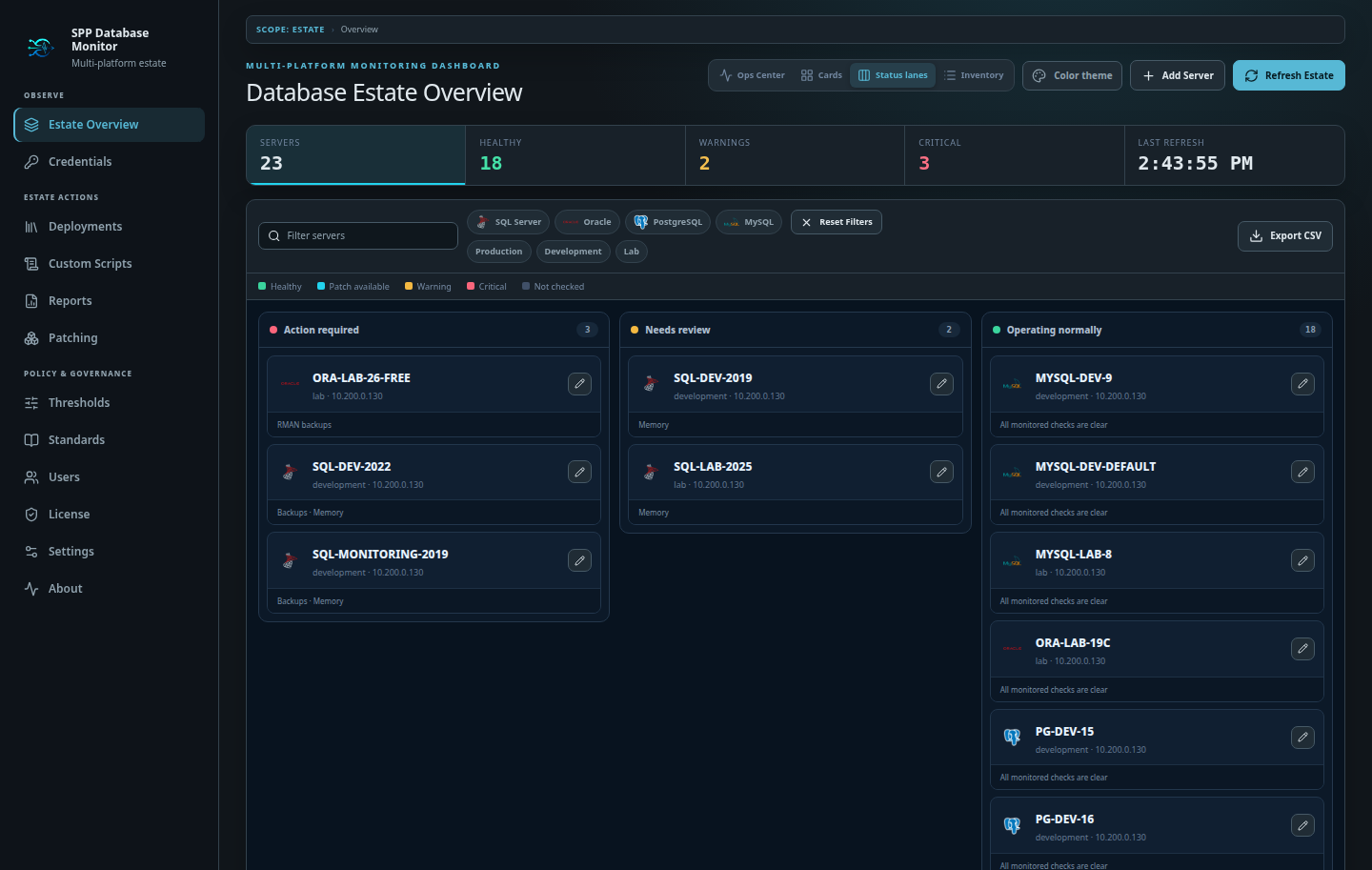Click Oracle logo on ORA-LAB-26-FREE card
Screen dimensions: 1372x870
coord(290,384)
